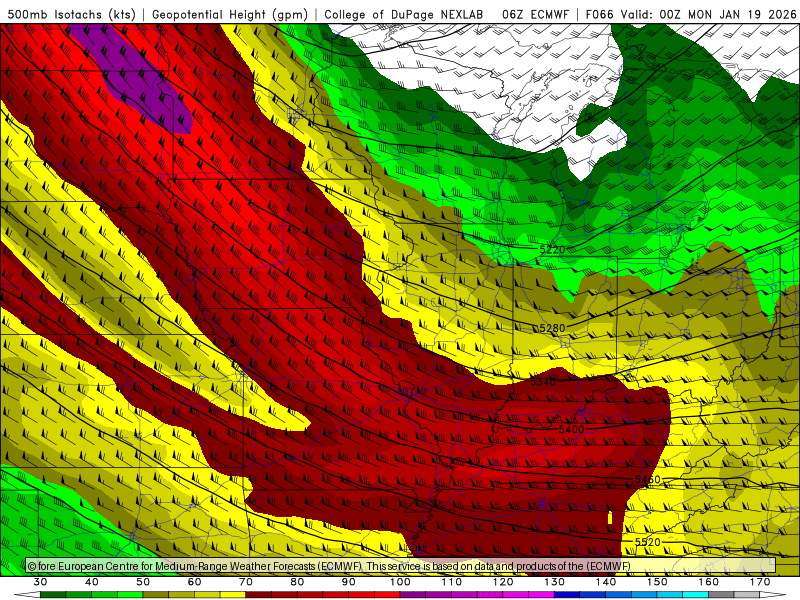
Task: Click the 5280 height contour label
Action: (x=553, y=328)
